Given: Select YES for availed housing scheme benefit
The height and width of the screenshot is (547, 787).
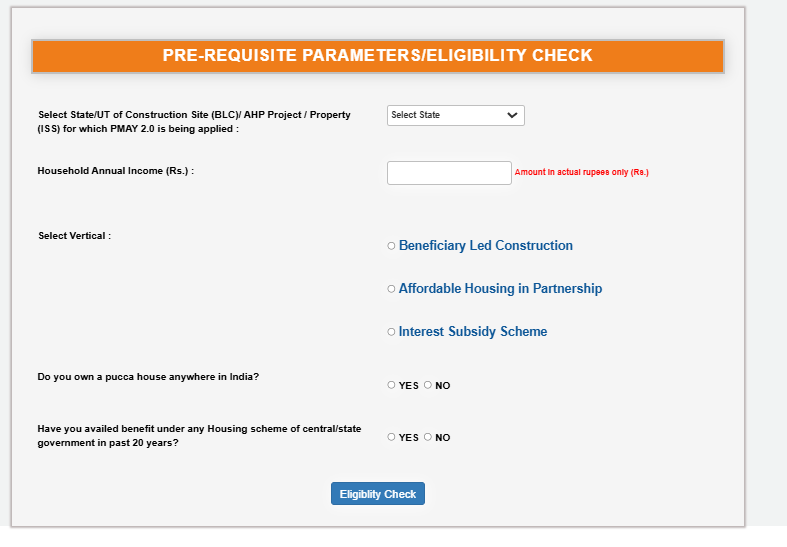Looking at the screenshot, I should click(391, 437).
